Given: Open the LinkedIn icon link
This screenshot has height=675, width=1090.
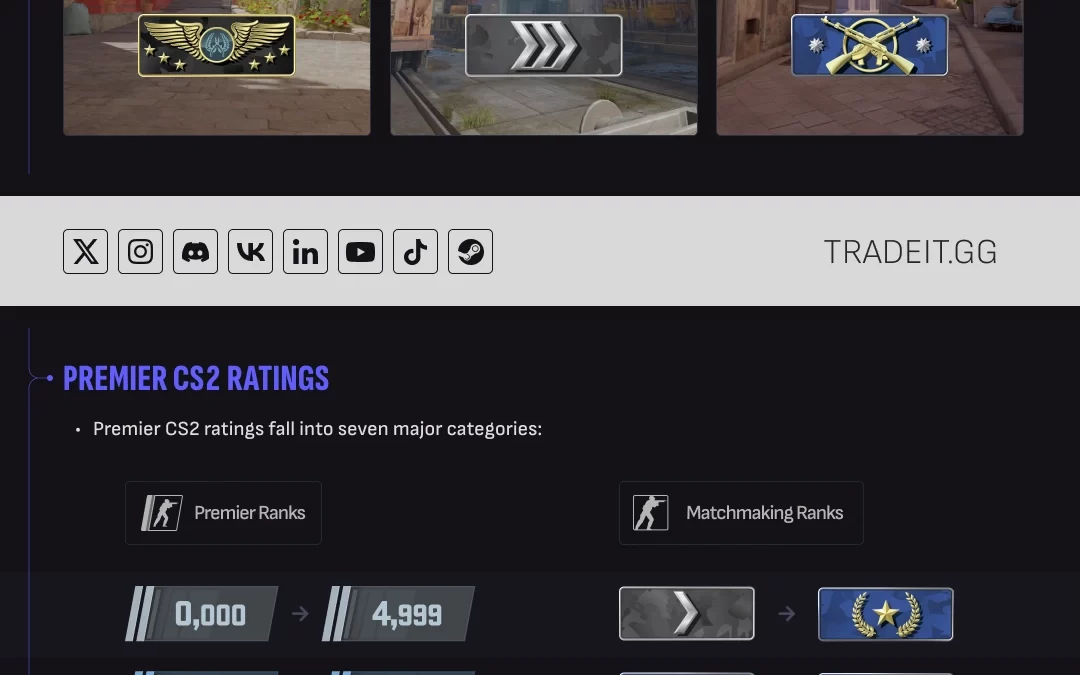Looking at the screenshot, I should click(305, 252).
